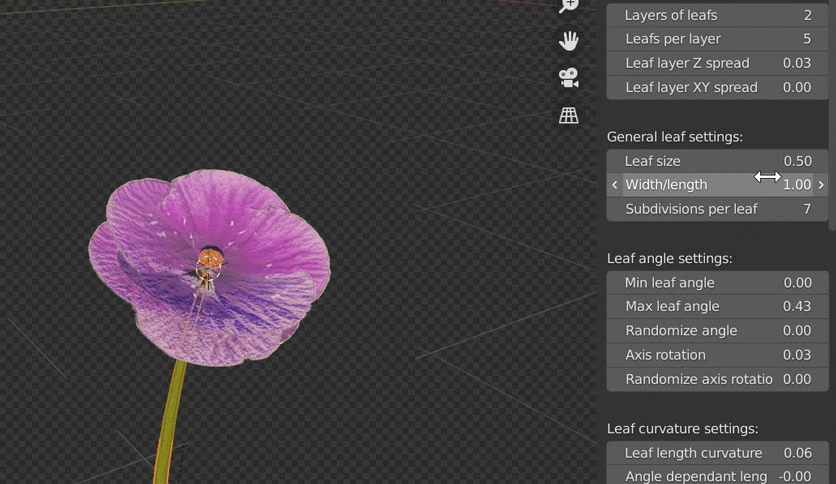Click the Leaf curvature settings label
The width and height of the screenshot is (836, 484).
pyautogui.click(x=682, y=429)
